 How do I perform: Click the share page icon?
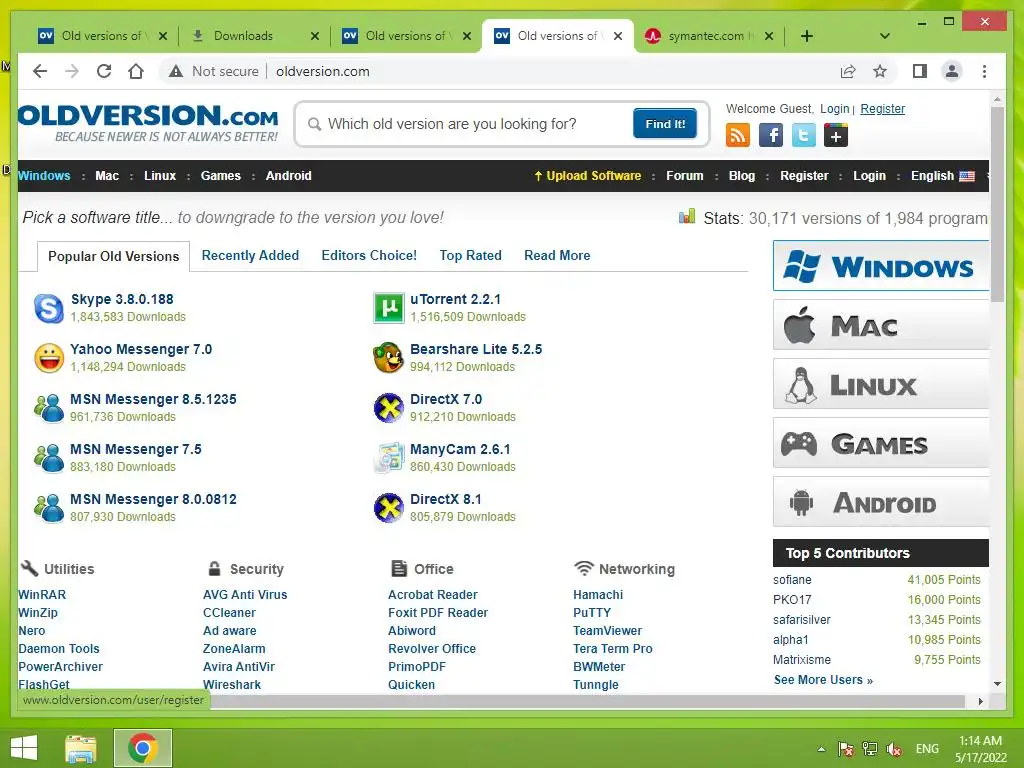(x=848, y=71)
